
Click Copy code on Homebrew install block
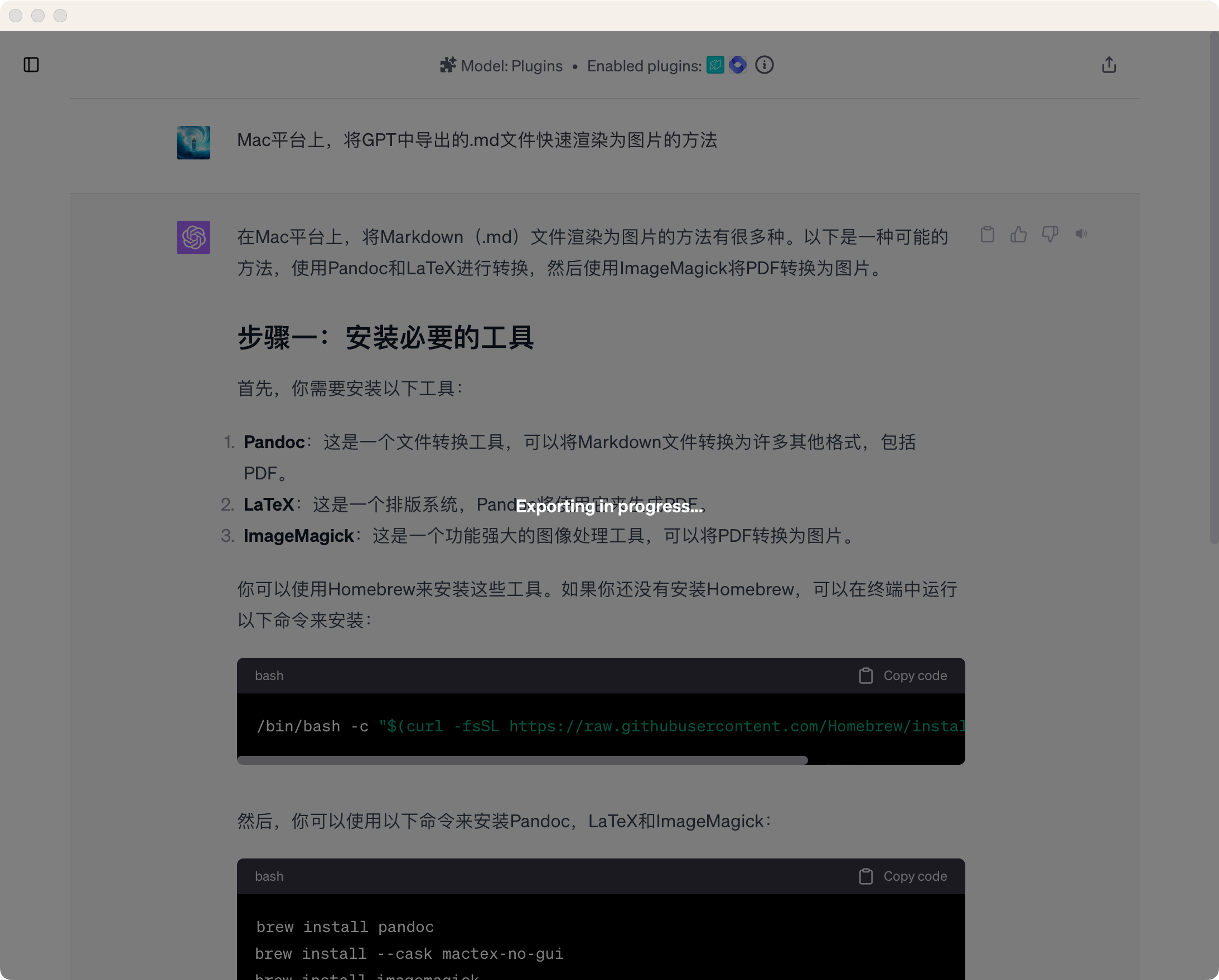coord(903,675)
